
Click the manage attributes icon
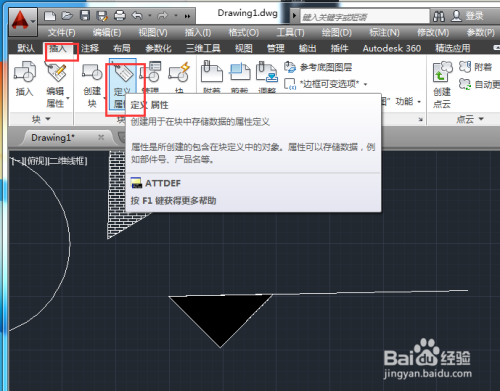tap(150, 71)
